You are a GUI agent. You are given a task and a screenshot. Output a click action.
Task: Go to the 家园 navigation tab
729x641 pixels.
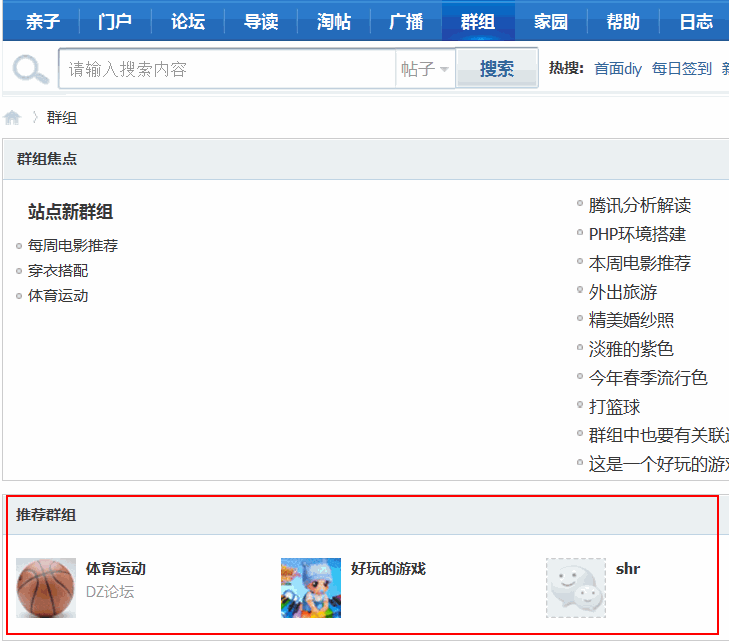[x=551, y=21]
